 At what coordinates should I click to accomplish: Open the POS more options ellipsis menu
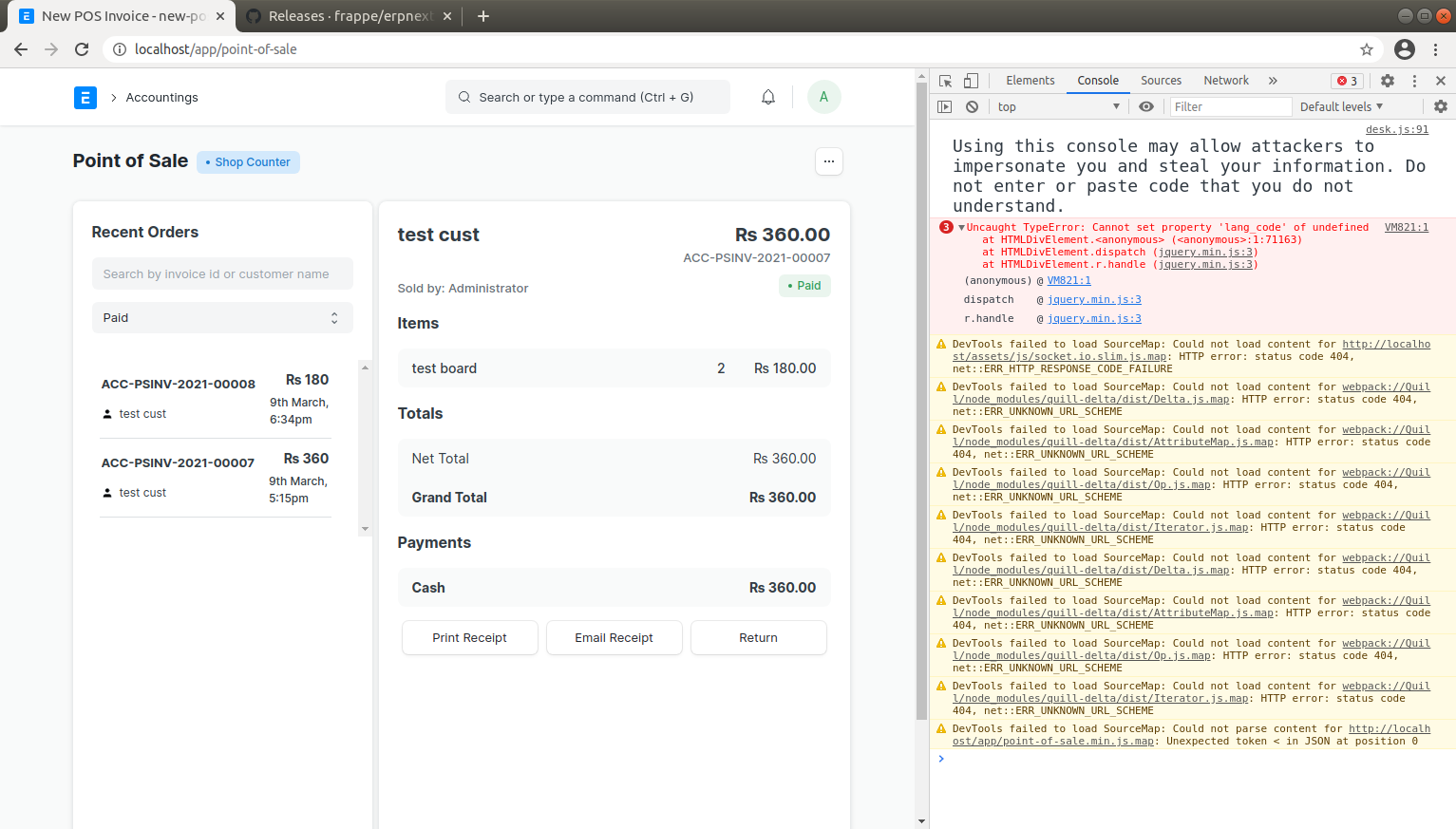pos(828,161)
